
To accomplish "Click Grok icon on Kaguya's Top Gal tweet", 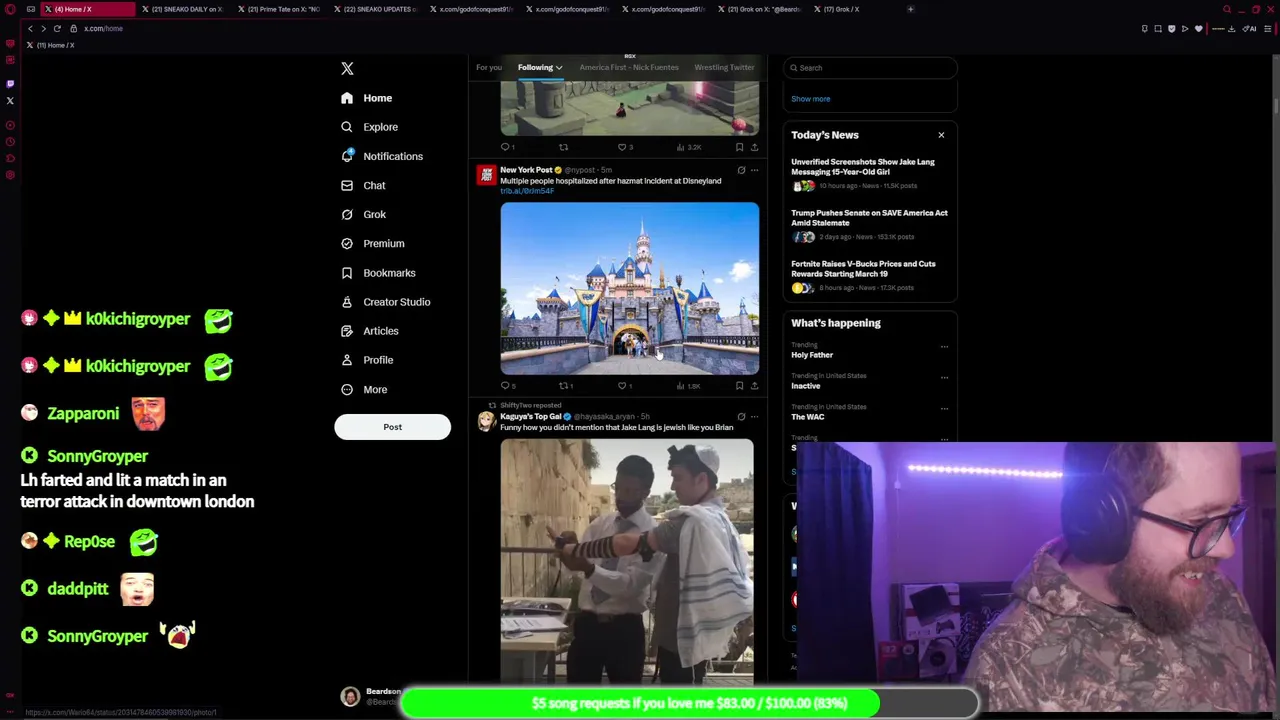I will click(x=741, y=416).
